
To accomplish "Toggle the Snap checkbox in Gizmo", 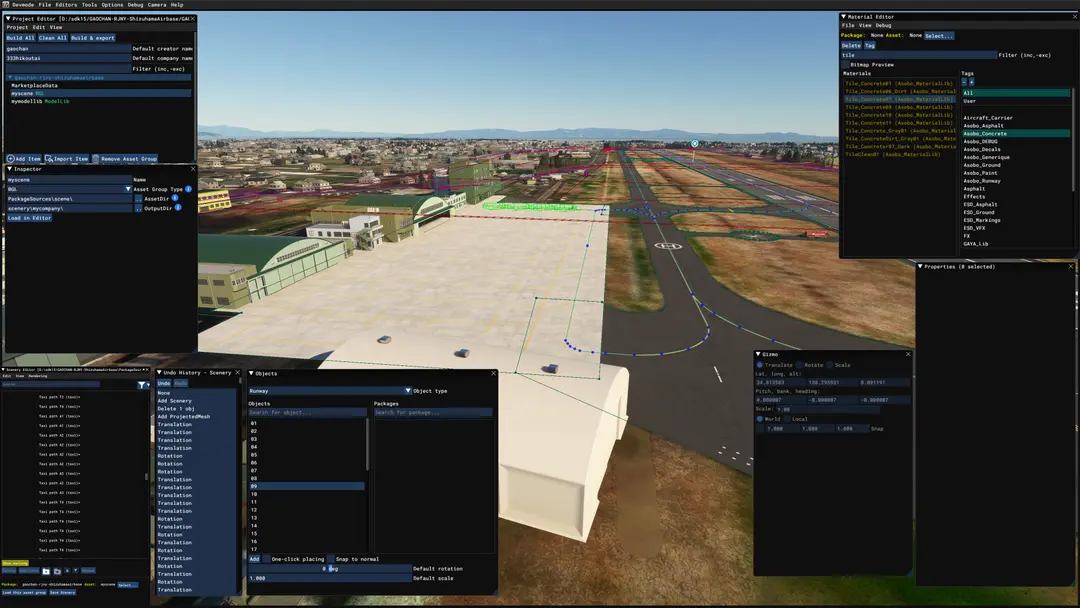I will pyautogui.click(x=760, y=428).
